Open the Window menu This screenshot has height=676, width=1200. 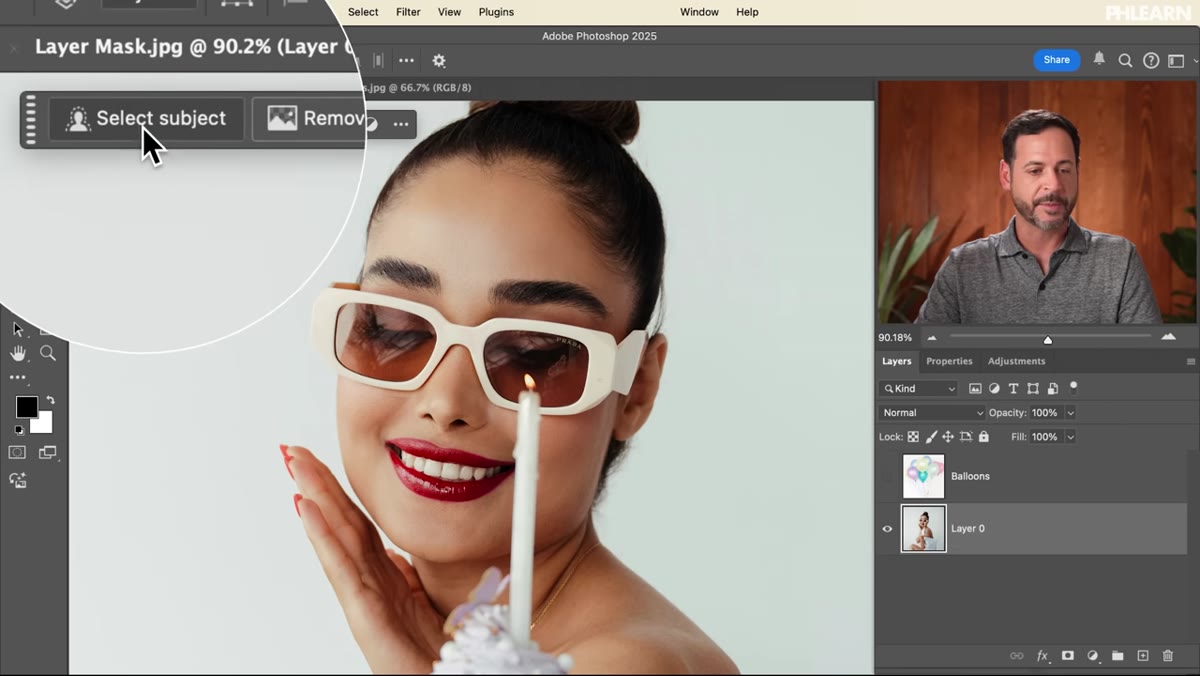click(699, 12)
